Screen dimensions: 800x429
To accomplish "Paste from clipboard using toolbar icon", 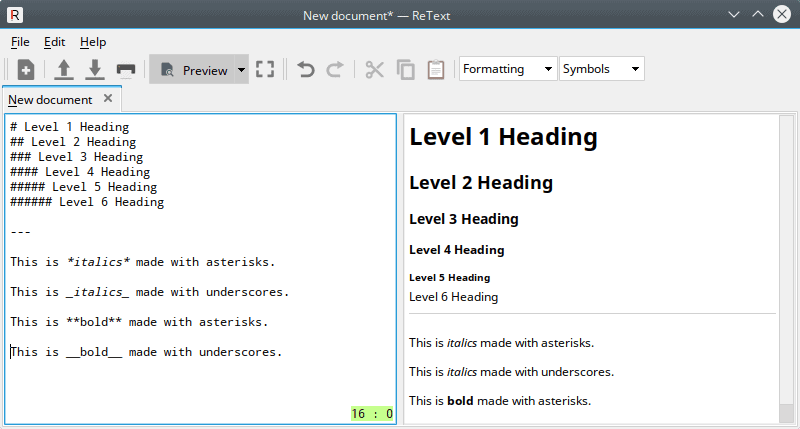I will point(436,70).
